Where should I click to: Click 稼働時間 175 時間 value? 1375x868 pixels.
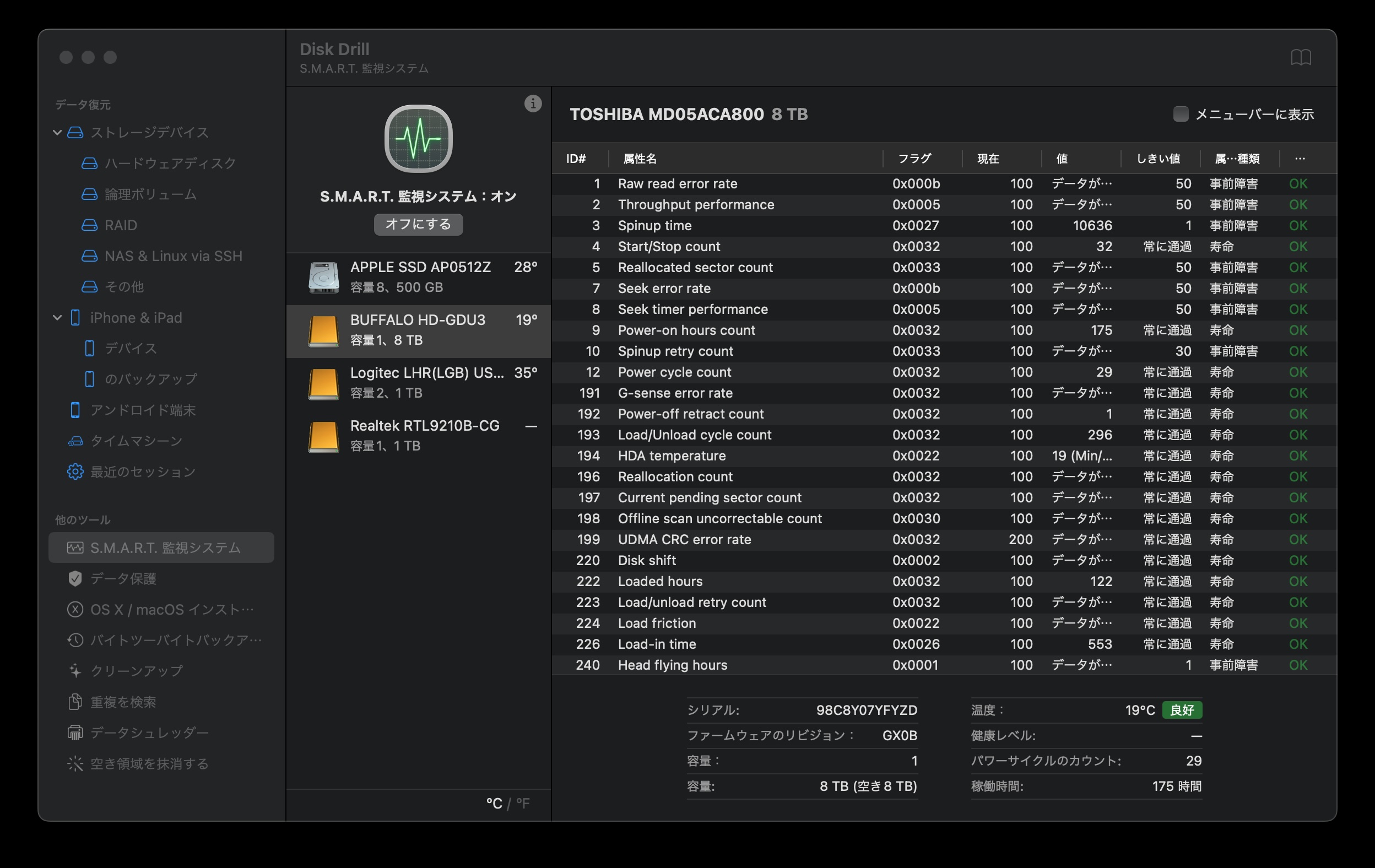tap(1176, 786)
